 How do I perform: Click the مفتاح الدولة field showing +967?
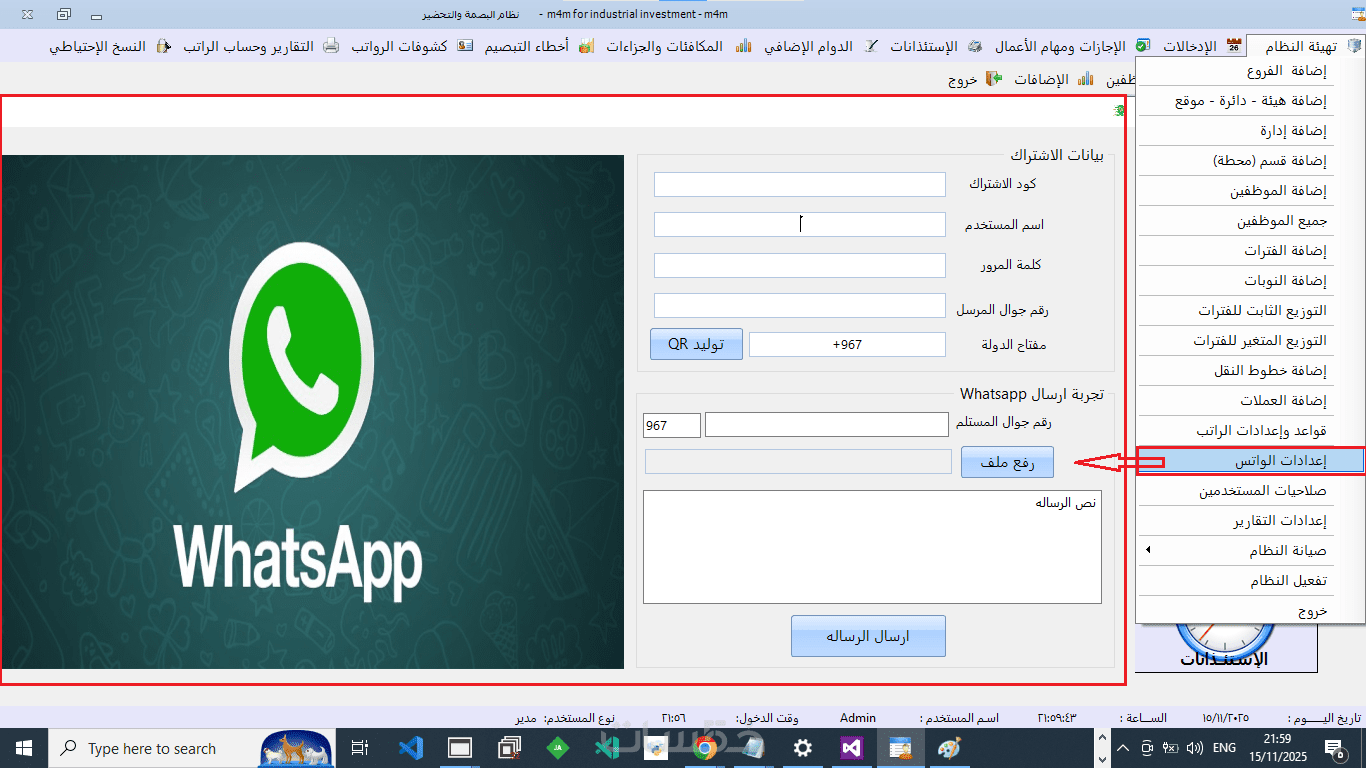pos(847,344)
